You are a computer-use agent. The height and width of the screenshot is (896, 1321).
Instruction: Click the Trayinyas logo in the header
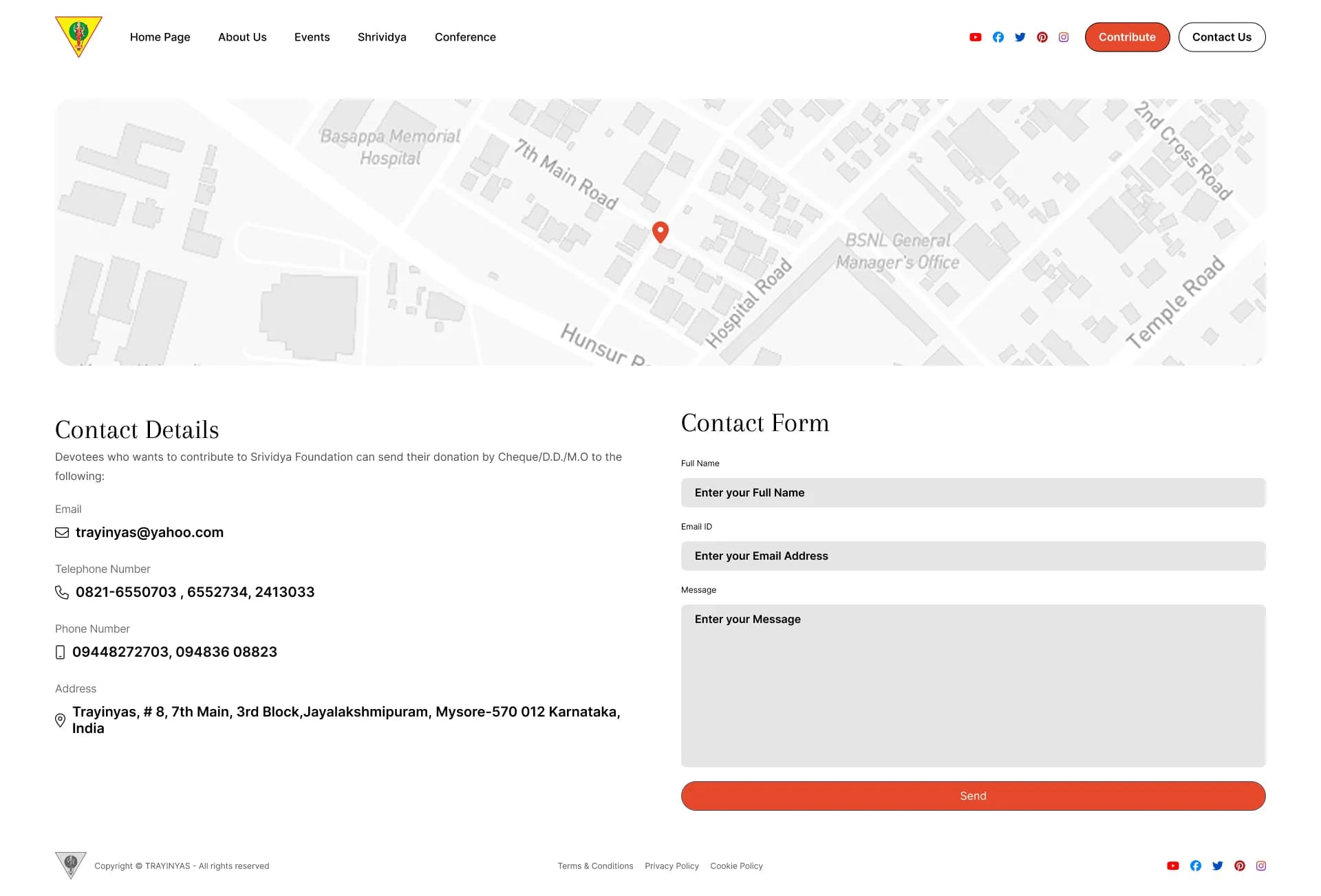click(x=78, y=36)
